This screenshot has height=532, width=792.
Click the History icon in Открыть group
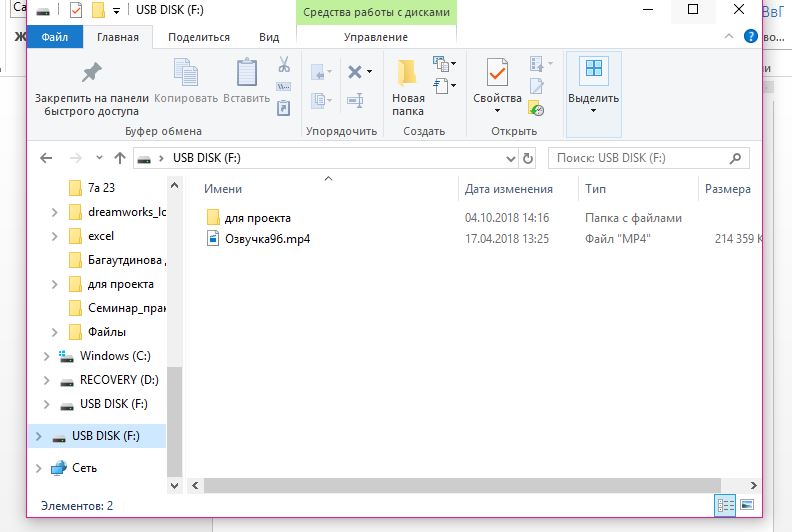click(536, 108)
